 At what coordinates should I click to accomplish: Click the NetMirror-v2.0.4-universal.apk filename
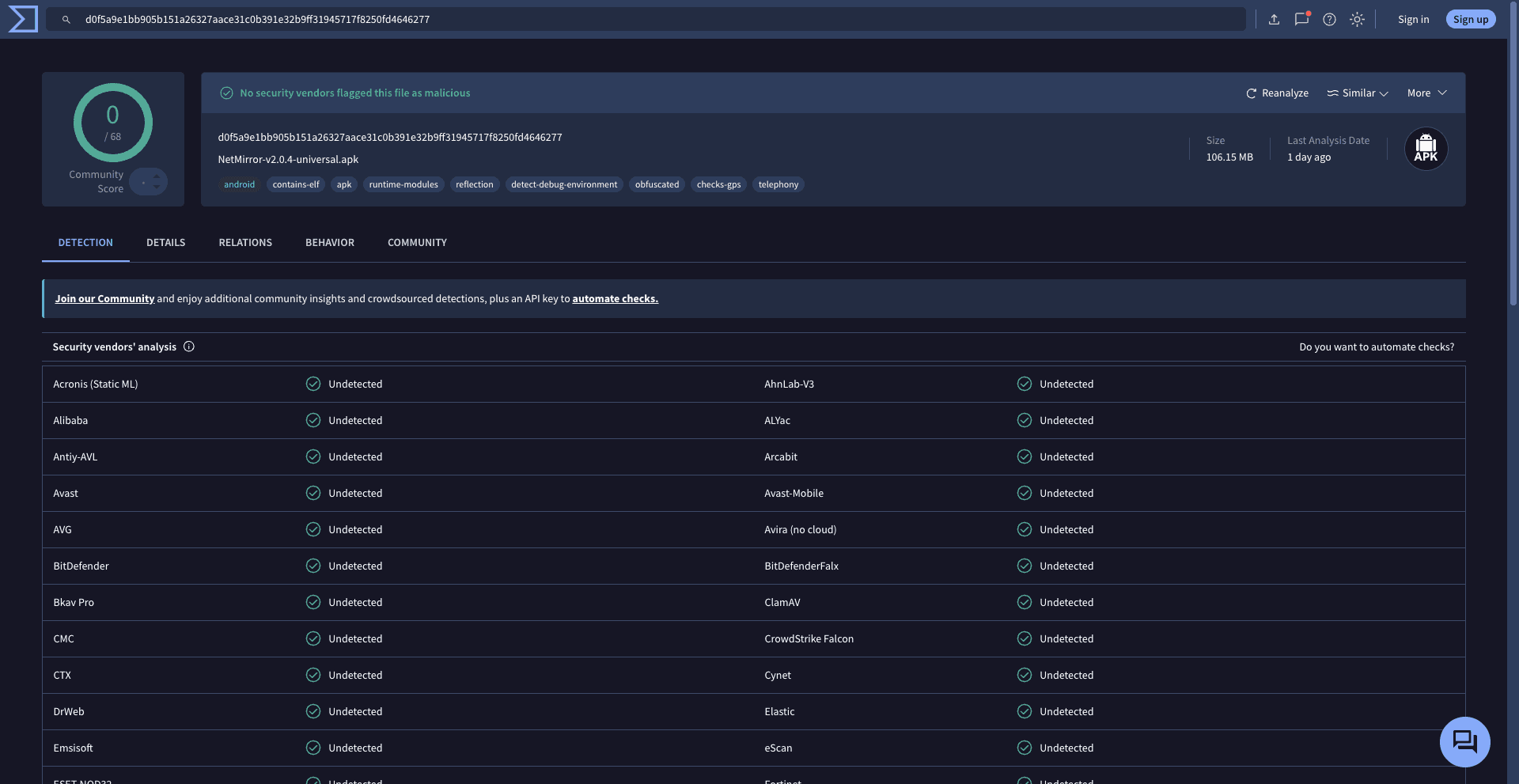(288, 160)
